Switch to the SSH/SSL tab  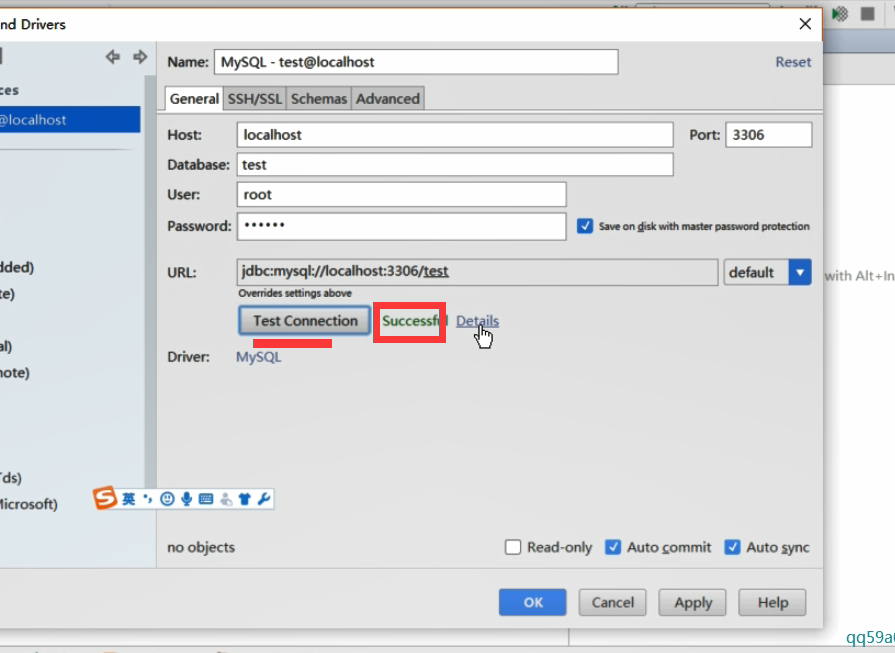255,99
